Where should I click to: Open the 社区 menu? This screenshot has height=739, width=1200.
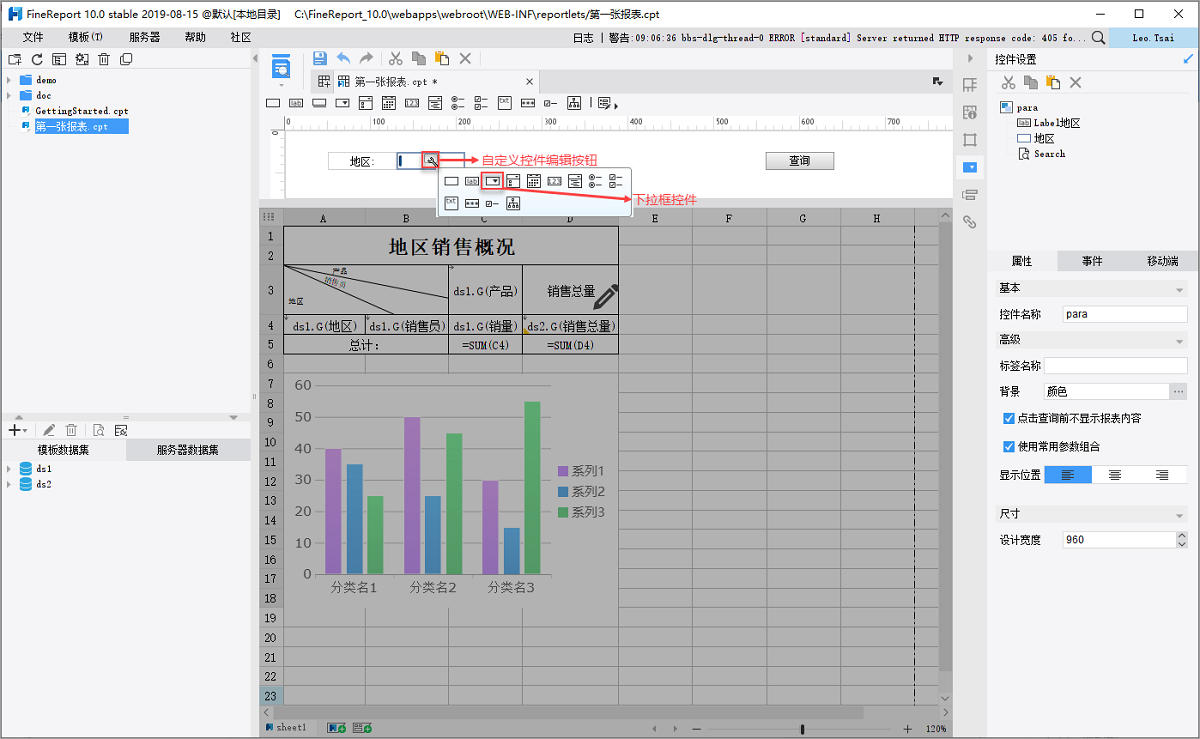(241, 37)
